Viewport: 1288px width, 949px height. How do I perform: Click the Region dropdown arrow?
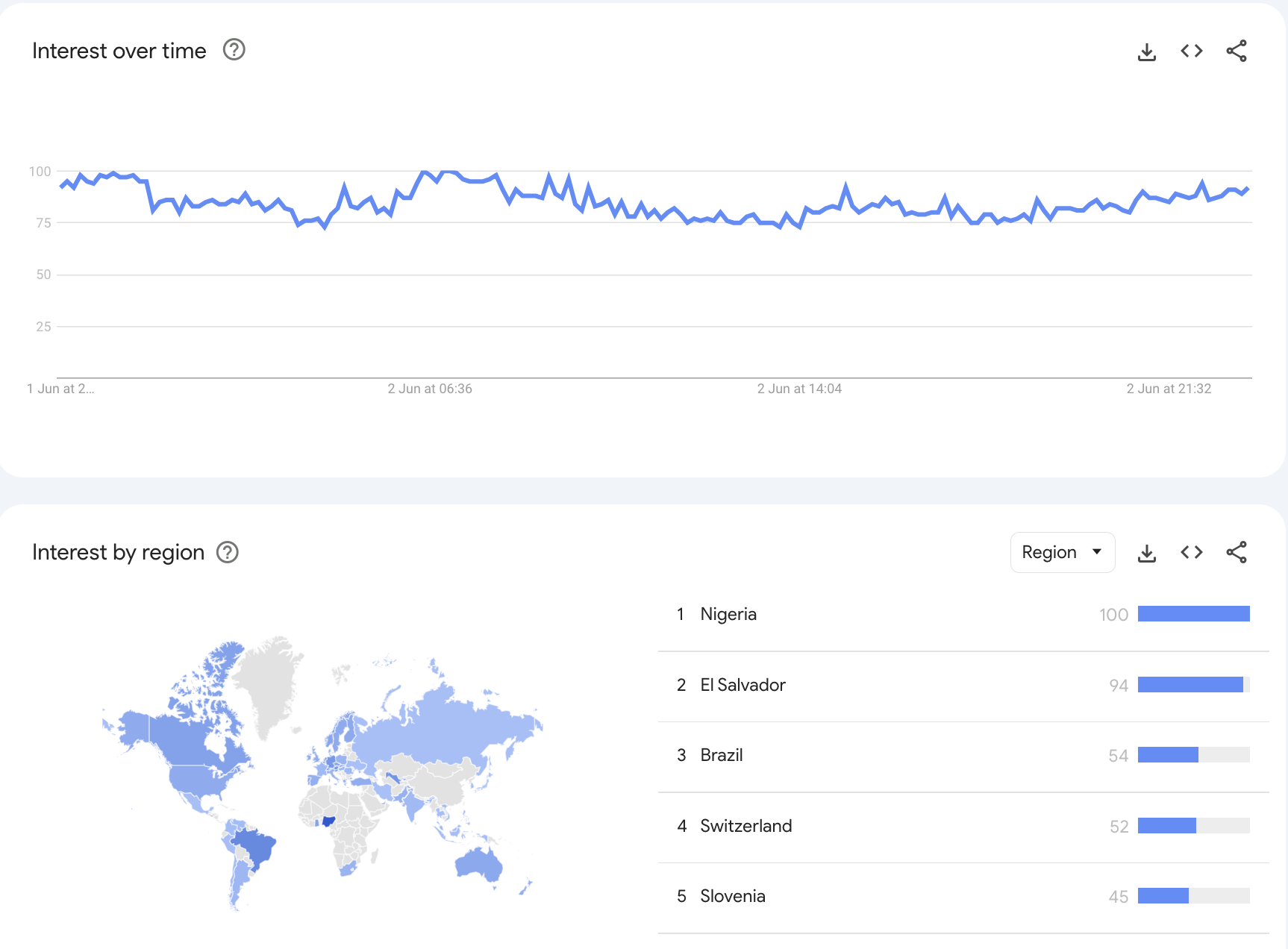(x=1097, y=552)
